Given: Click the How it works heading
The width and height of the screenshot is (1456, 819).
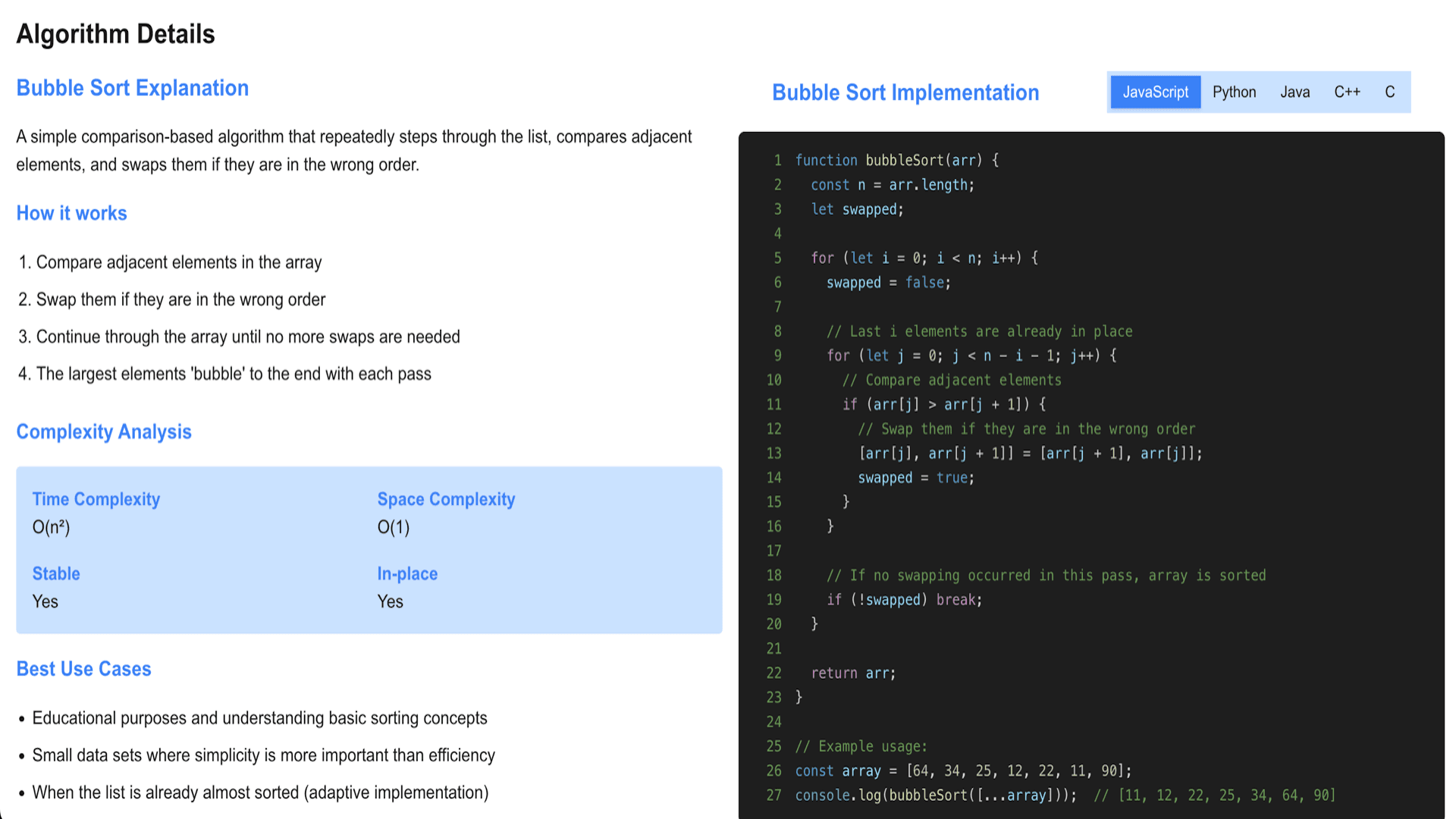Looking at the screenshot, I should [x=71, y=213].
